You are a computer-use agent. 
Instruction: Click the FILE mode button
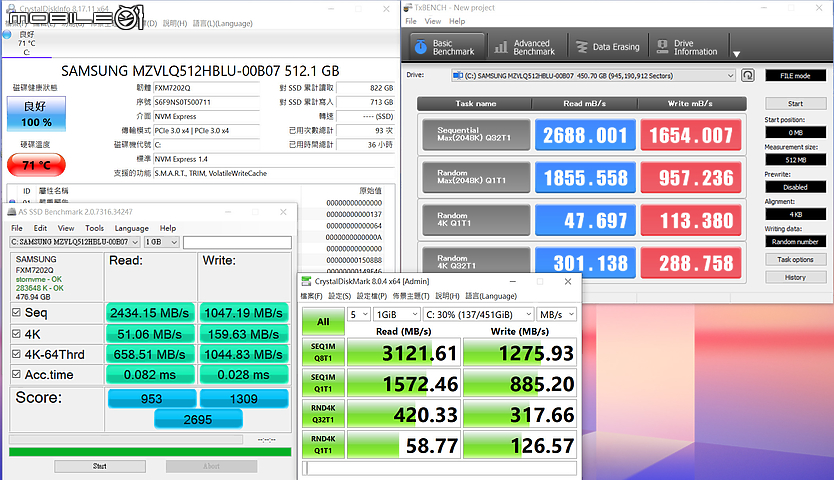click(795, 76)
